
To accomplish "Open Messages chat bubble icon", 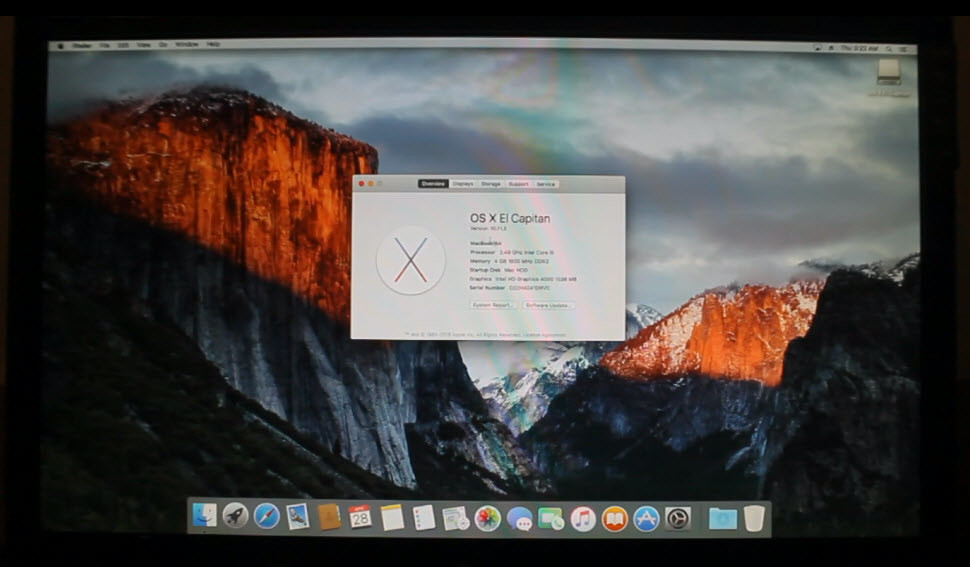I will pyautogui.click(x=519, y=518).
